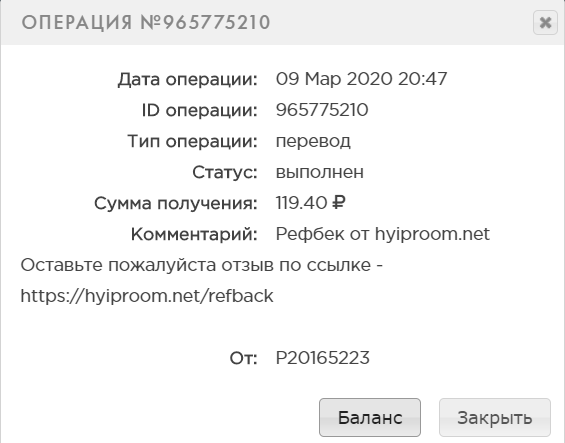Click the Тип операции label
565x443 pixels.
pyautogui.click(x=193, y=141)
